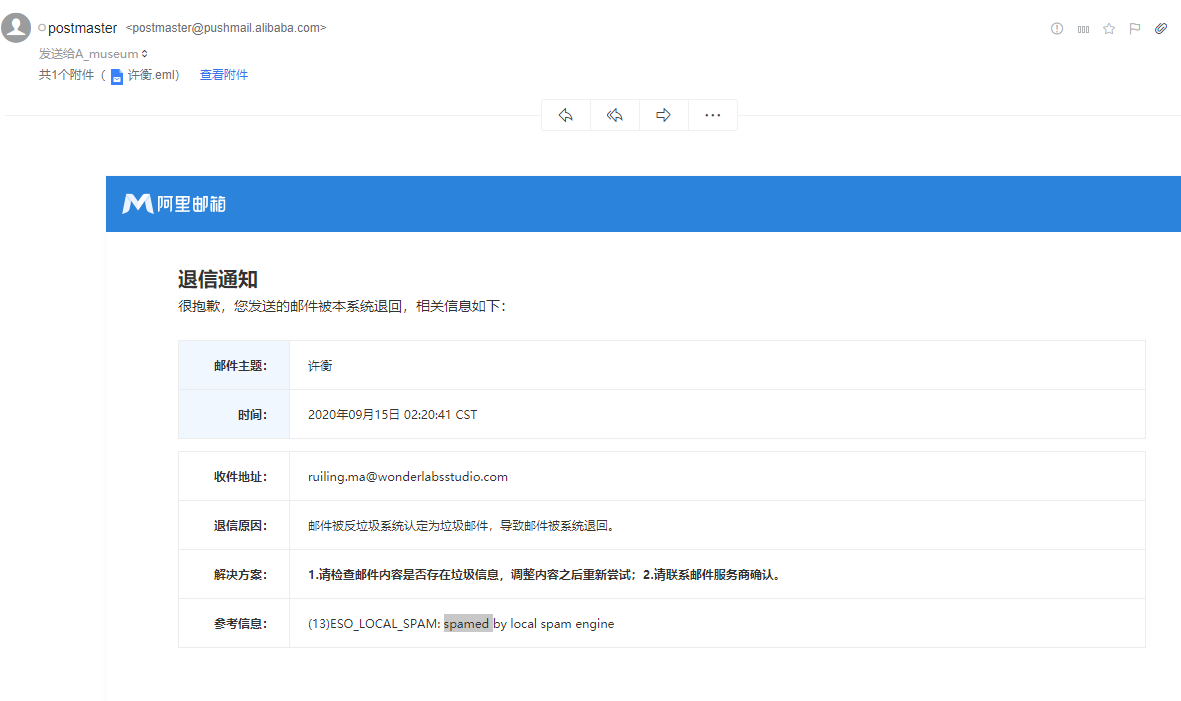This screenshot has height=701, width=1181.
Task: Click the sender address postmaster@pushmail.alibaba.com
Action: (x=226, y=28)
